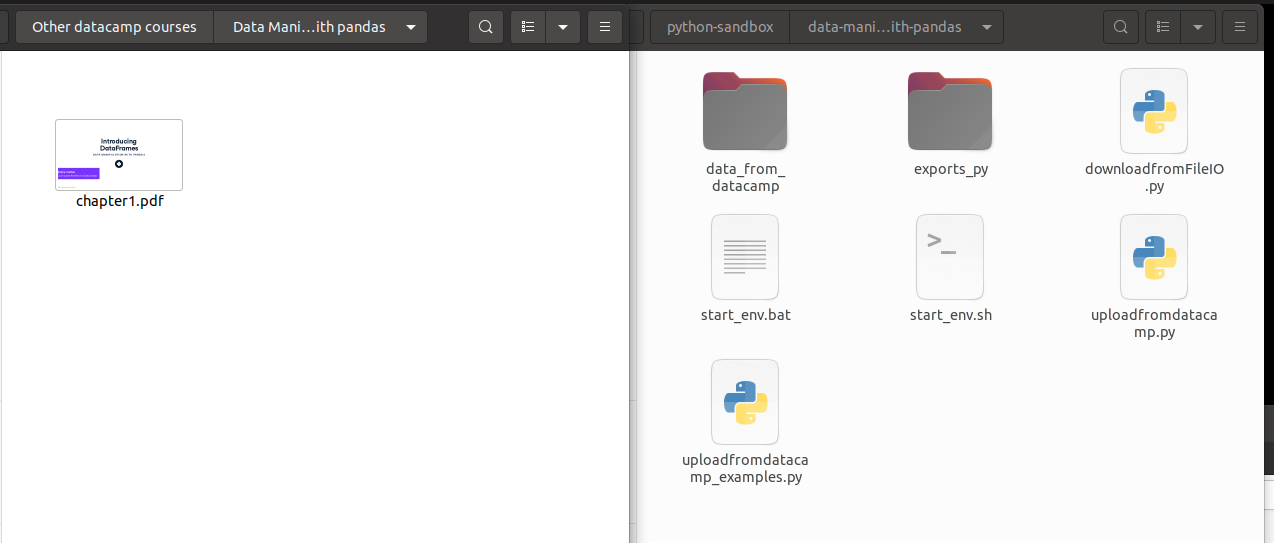The image size is (1274, 543).
Task: Select the start_env.sh shell script
Action: pos(950,257)
